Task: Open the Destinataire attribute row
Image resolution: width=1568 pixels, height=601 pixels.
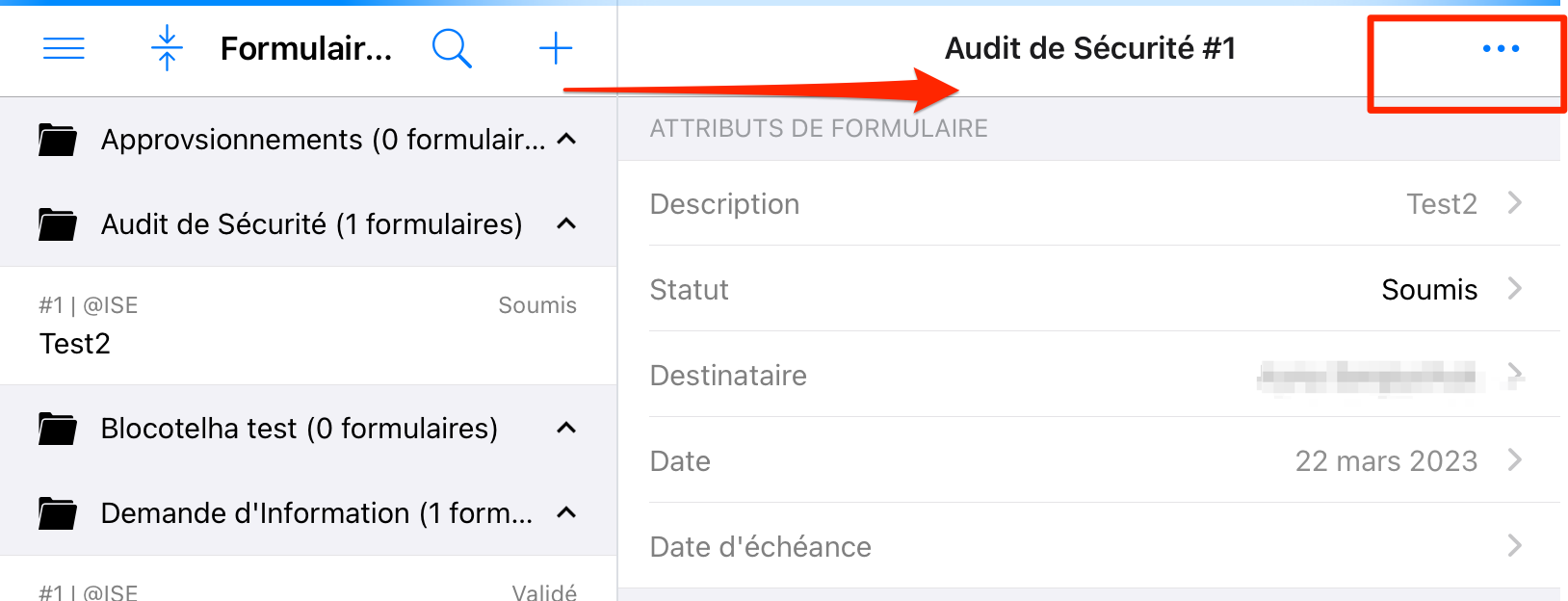Action: pyautogui.click(x=1088, y=375)
